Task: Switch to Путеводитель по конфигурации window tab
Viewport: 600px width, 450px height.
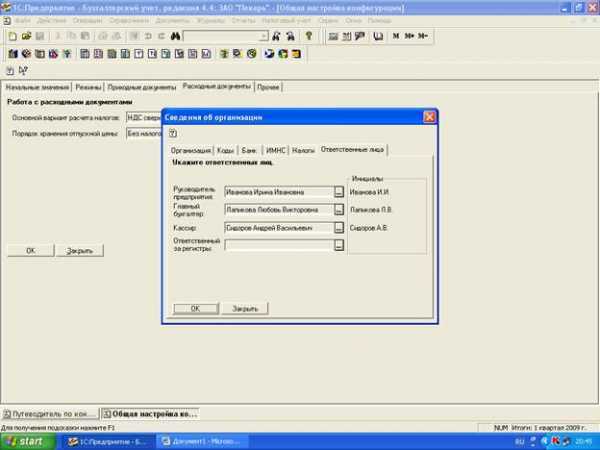Action: [x=50, y=414]
